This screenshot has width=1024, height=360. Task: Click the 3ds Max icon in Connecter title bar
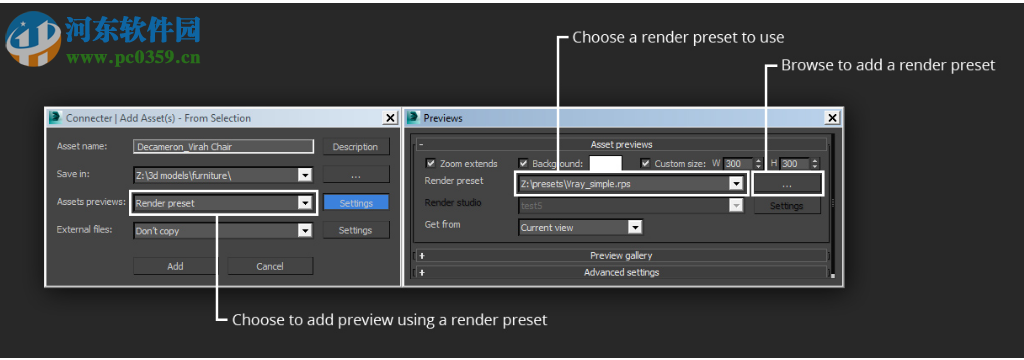click(x=56, y=118)
